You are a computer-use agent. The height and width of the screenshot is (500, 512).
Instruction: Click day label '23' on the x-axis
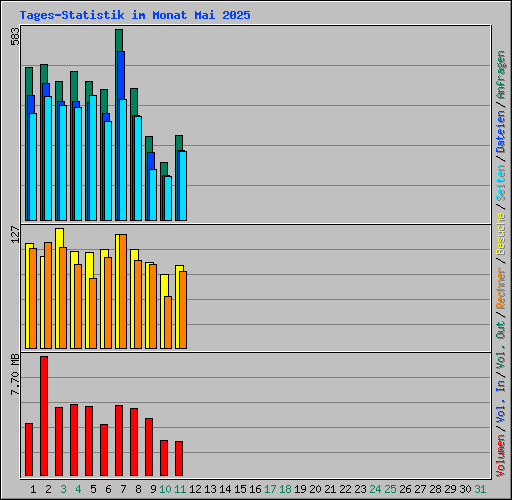pyautogui.click(x=360, y=489)
